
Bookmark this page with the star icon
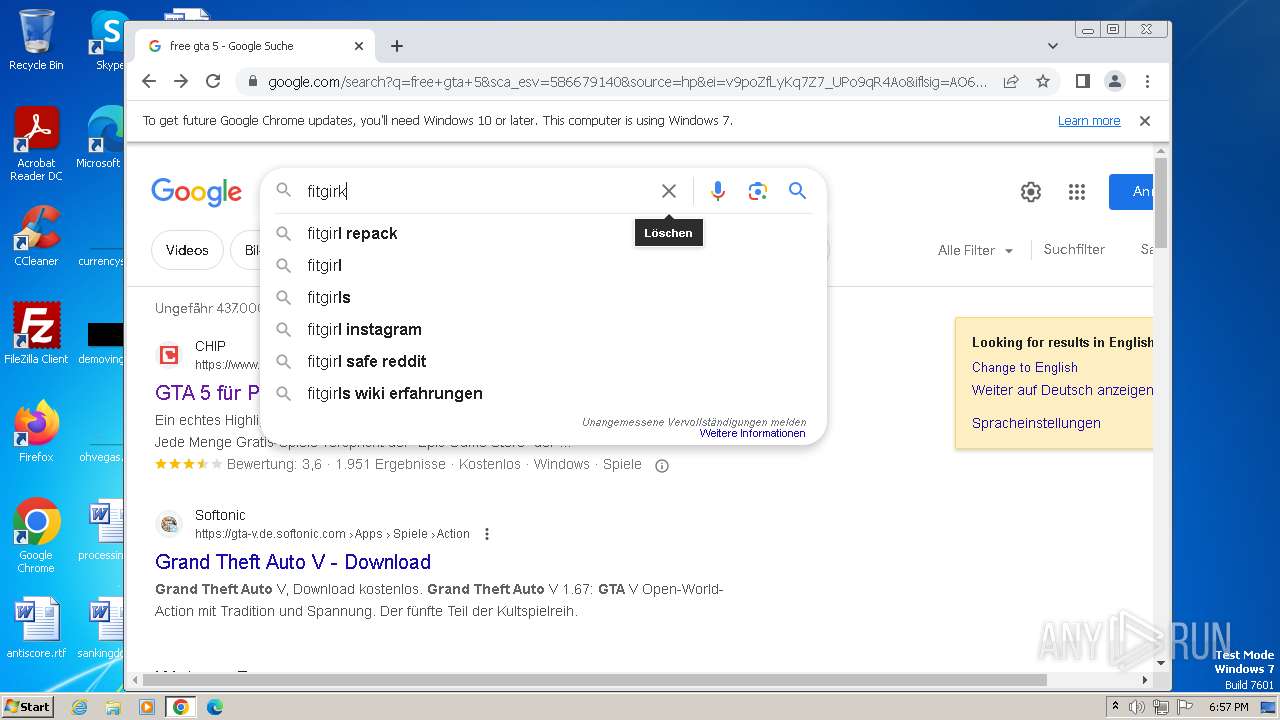point(1043,81)
